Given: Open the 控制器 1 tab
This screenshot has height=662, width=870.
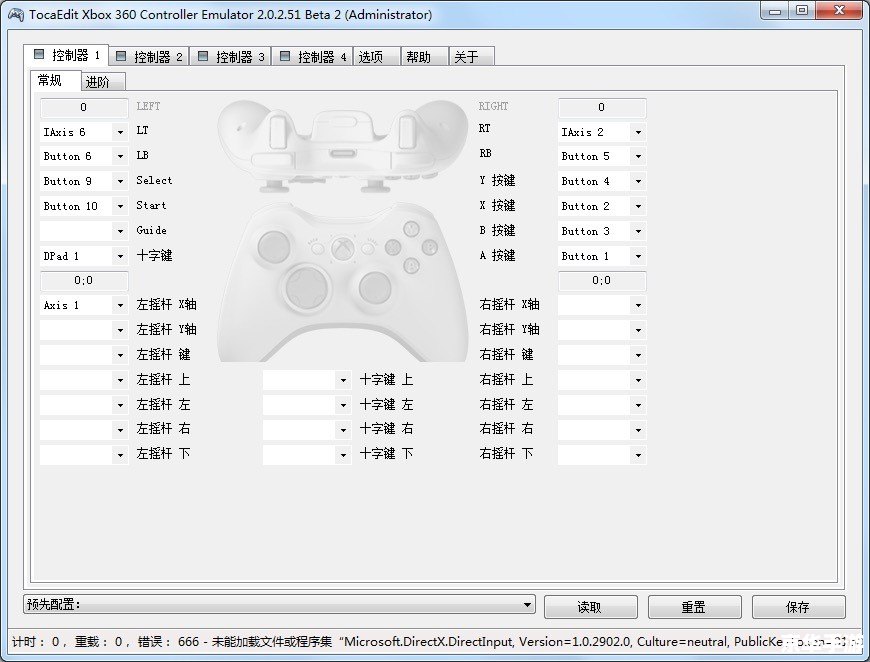Looking at the screenshot, I should pyautogui.click(x=66, y=55).
